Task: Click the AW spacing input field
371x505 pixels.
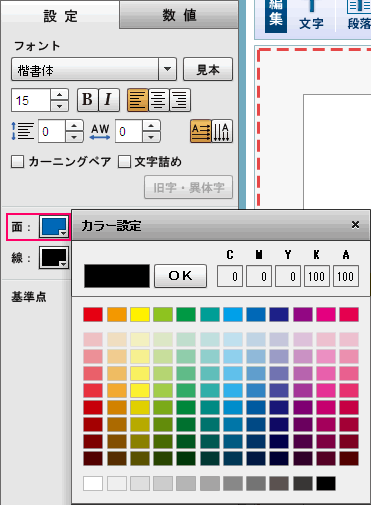Action: click(129, 131)
